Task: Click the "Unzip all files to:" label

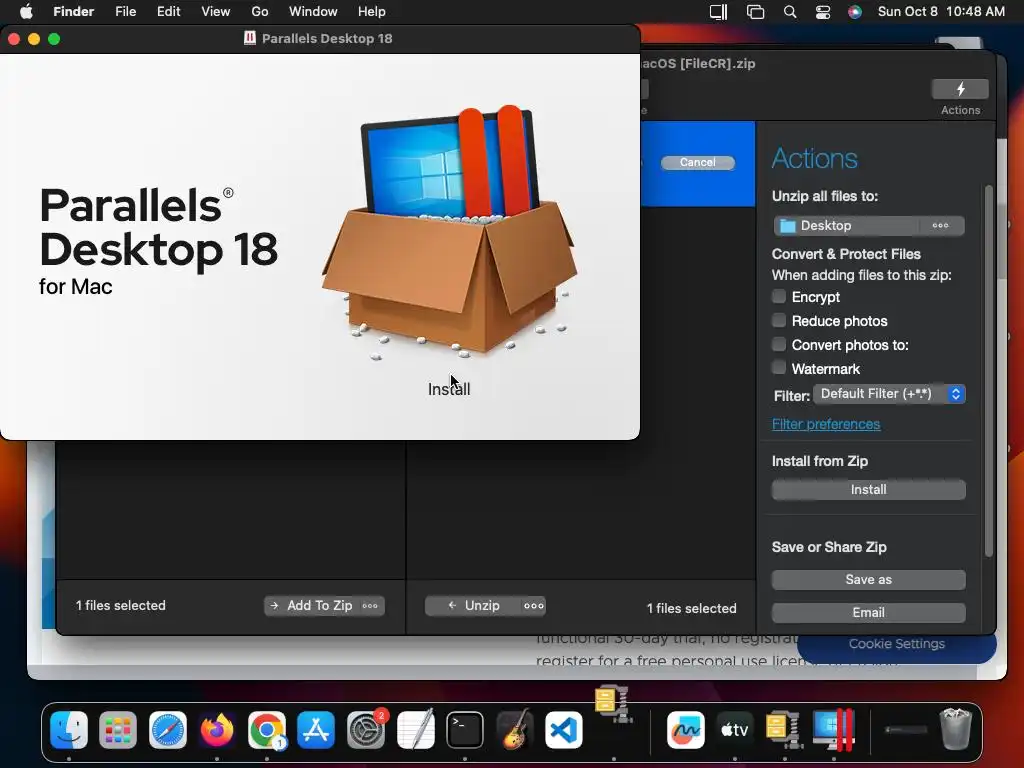Action: pyautogui.click(x=825, y=197)
